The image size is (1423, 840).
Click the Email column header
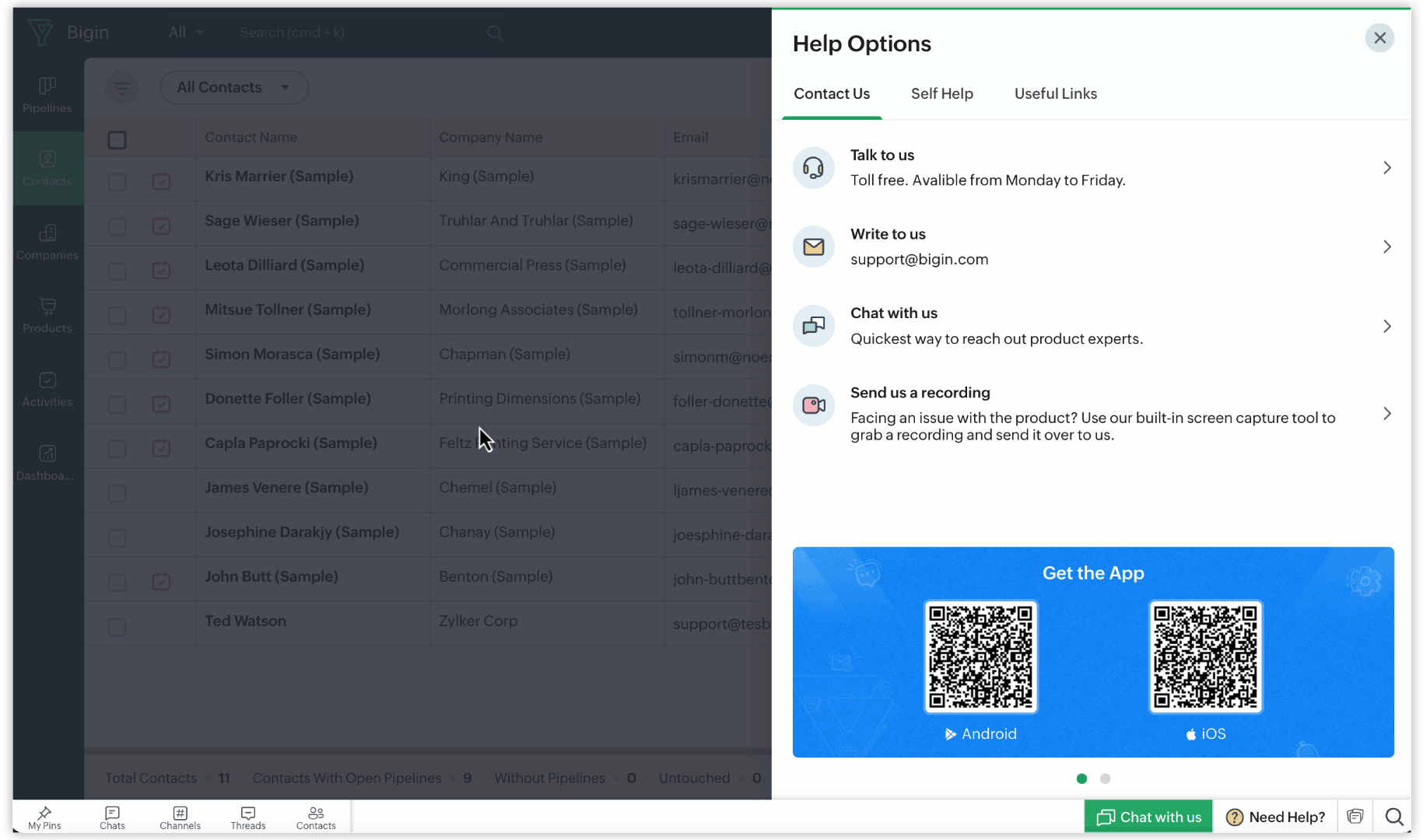[691, 138]
